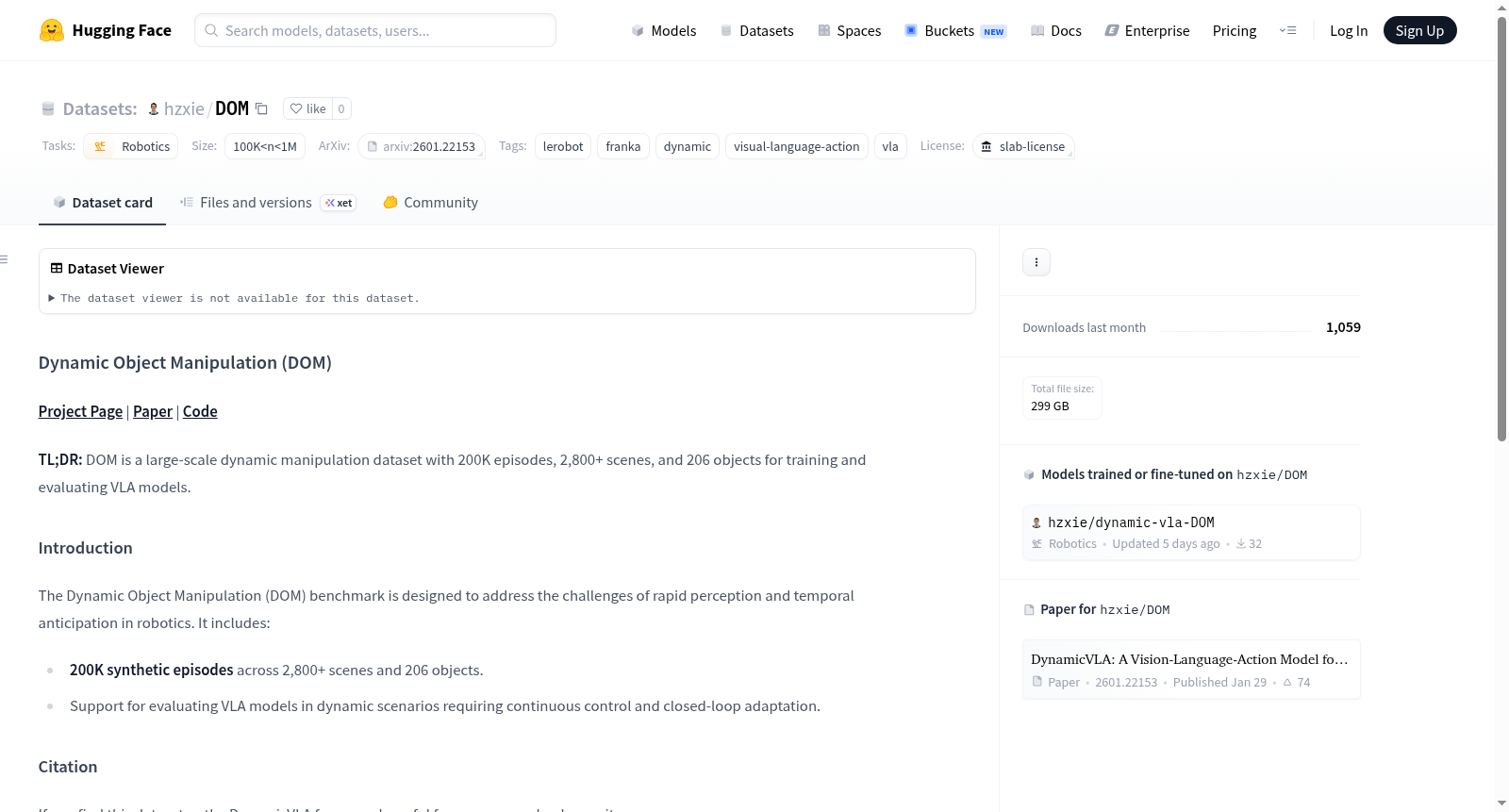Open the like count of 0

point(341,108)
